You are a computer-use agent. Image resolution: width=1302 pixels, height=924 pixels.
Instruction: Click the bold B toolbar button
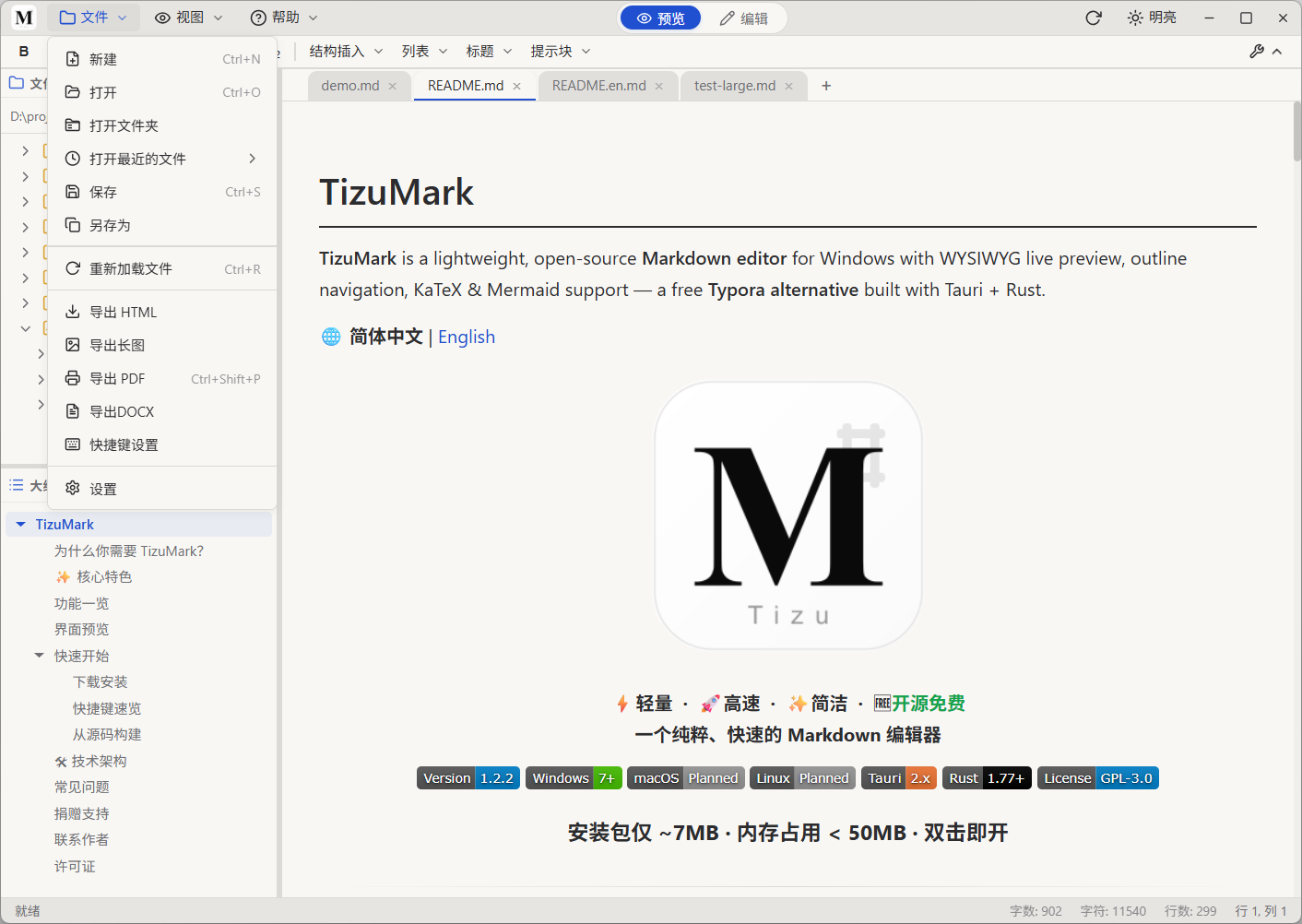24,52
